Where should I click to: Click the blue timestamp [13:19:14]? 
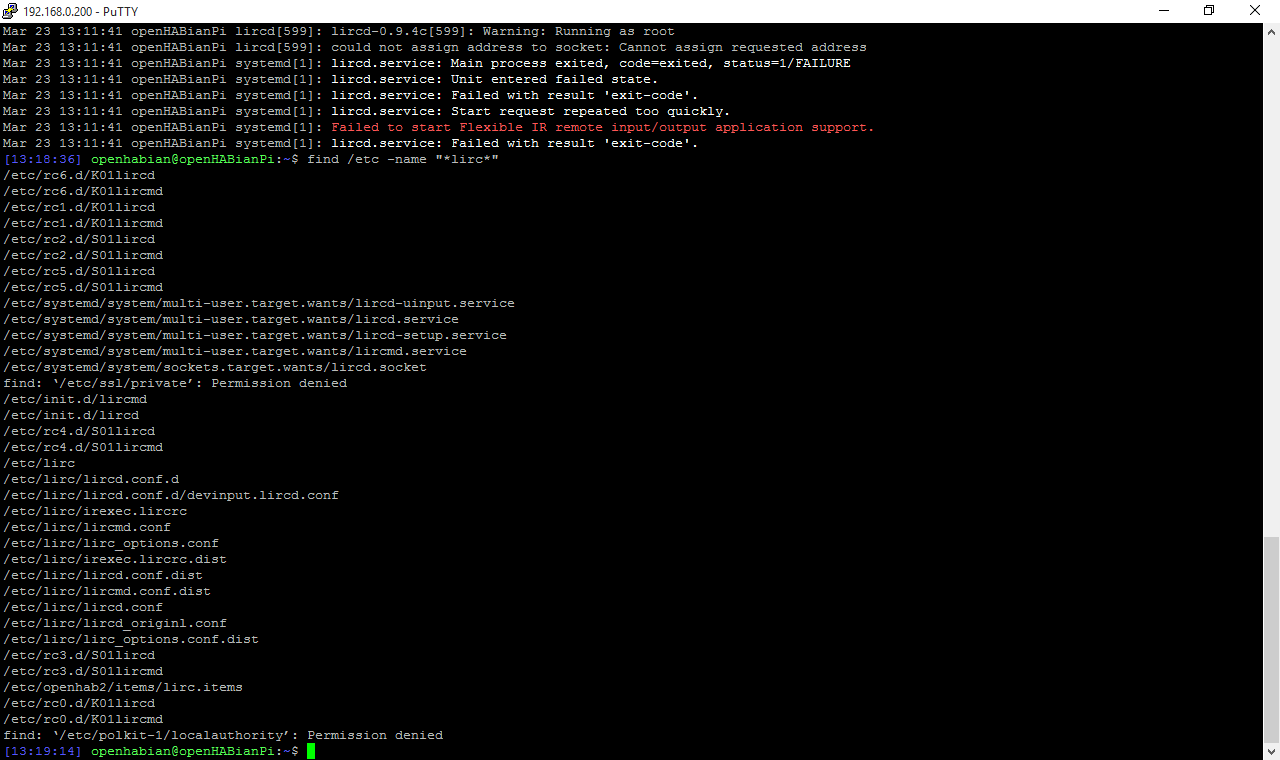click(41, 750)
